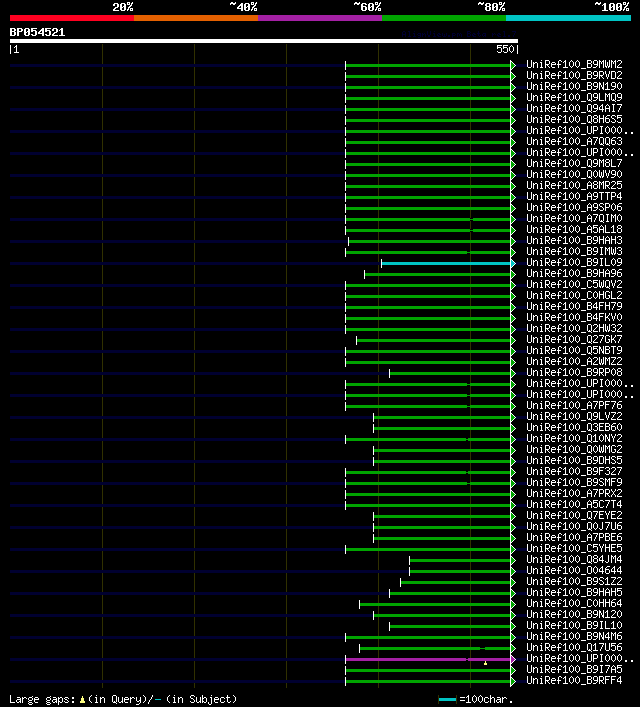Click hit name UniRef100_C5YHE5

coord(574,548)
